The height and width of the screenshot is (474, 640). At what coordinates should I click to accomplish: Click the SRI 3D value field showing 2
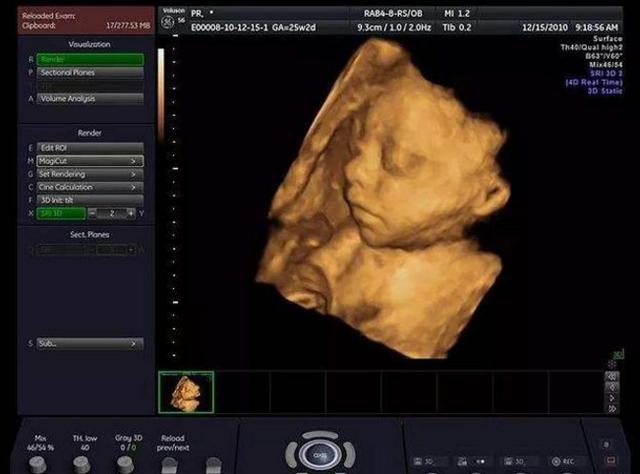[x=112, y=213]
